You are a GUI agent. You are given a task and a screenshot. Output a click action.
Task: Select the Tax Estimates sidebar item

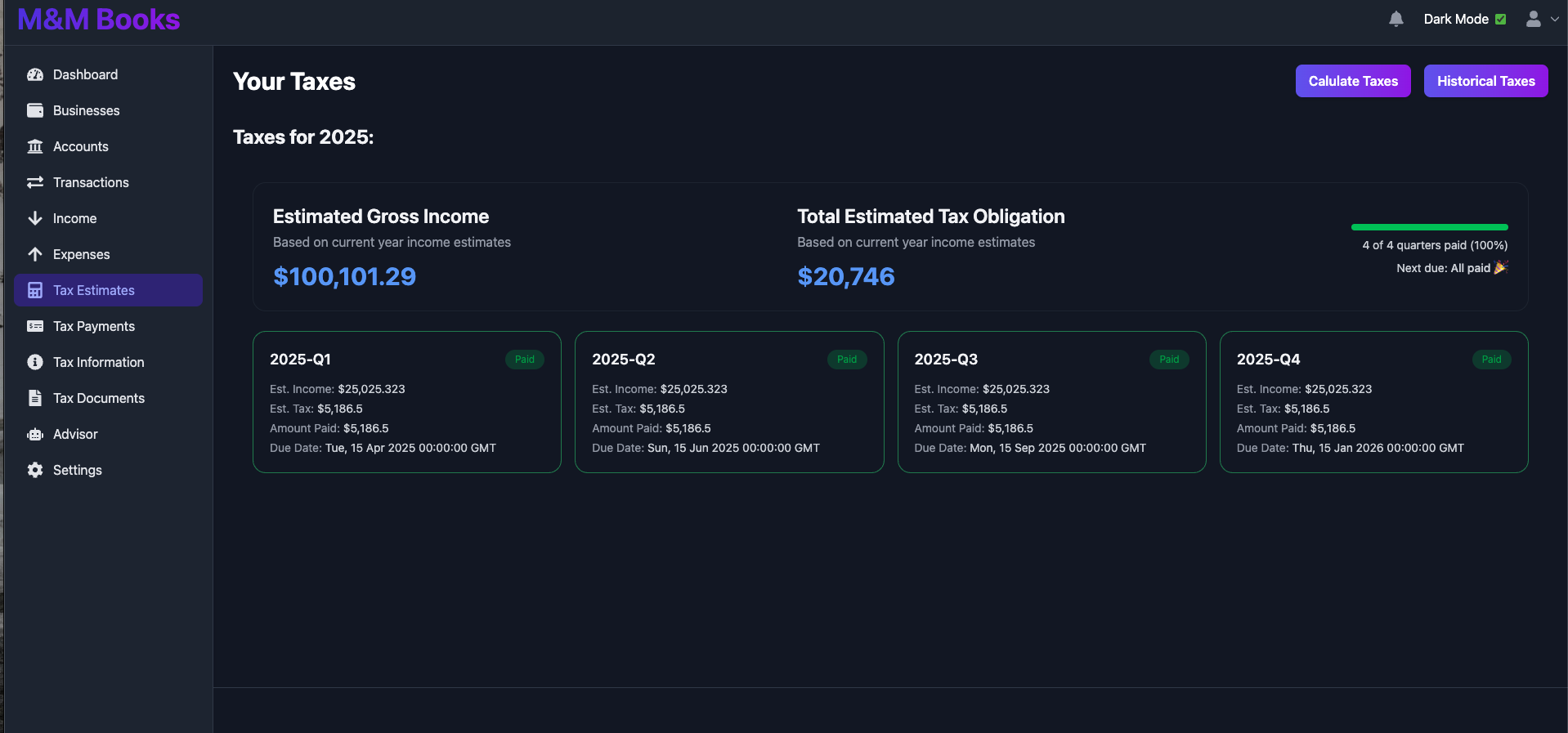(108, 290)
